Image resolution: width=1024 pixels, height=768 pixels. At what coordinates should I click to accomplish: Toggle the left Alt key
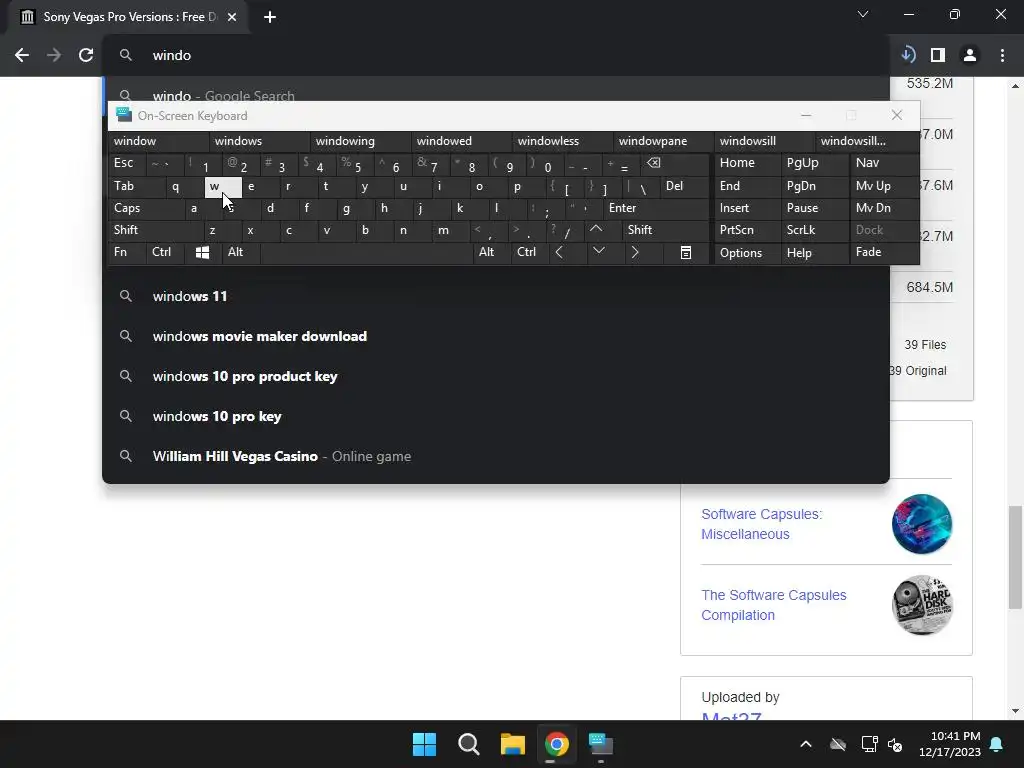click(240, 252)
